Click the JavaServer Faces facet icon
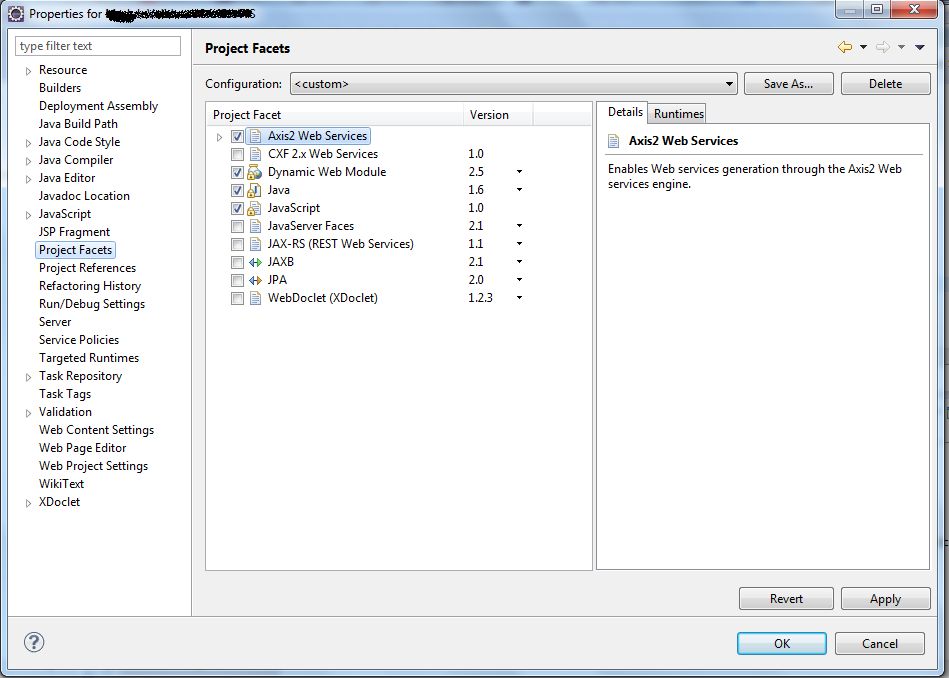The width and height of the screenshot is (949, 678). pos(255,226)
